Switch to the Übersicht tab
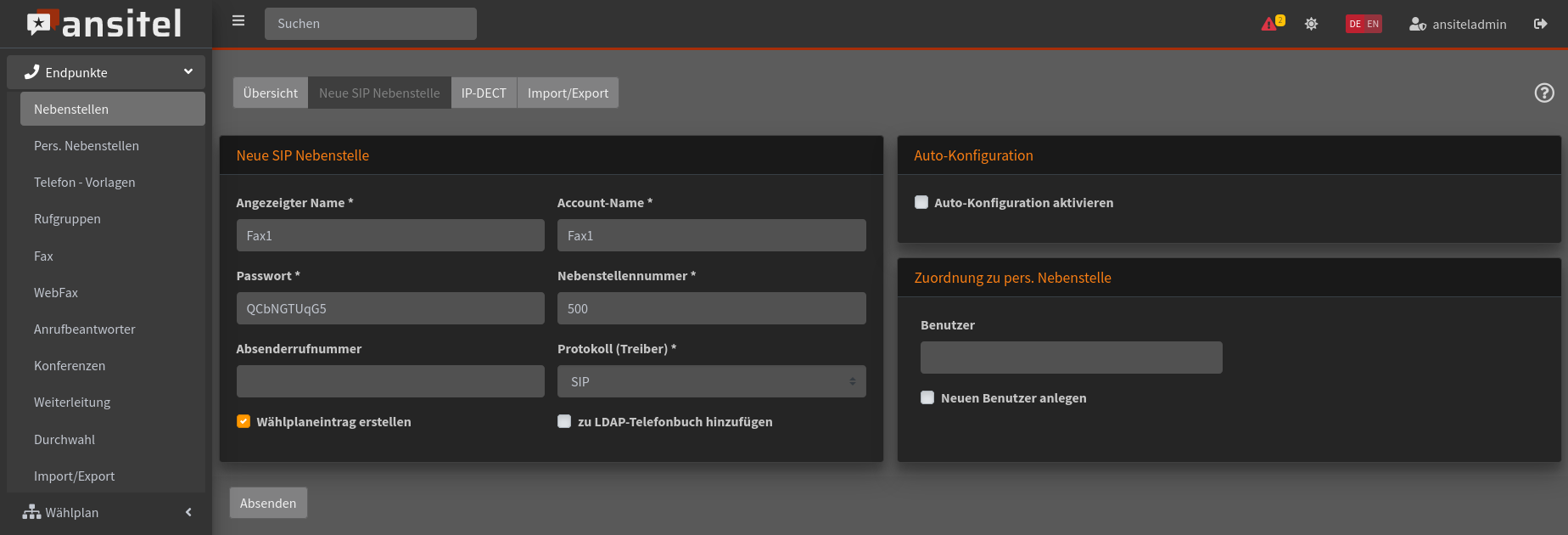 271,93
